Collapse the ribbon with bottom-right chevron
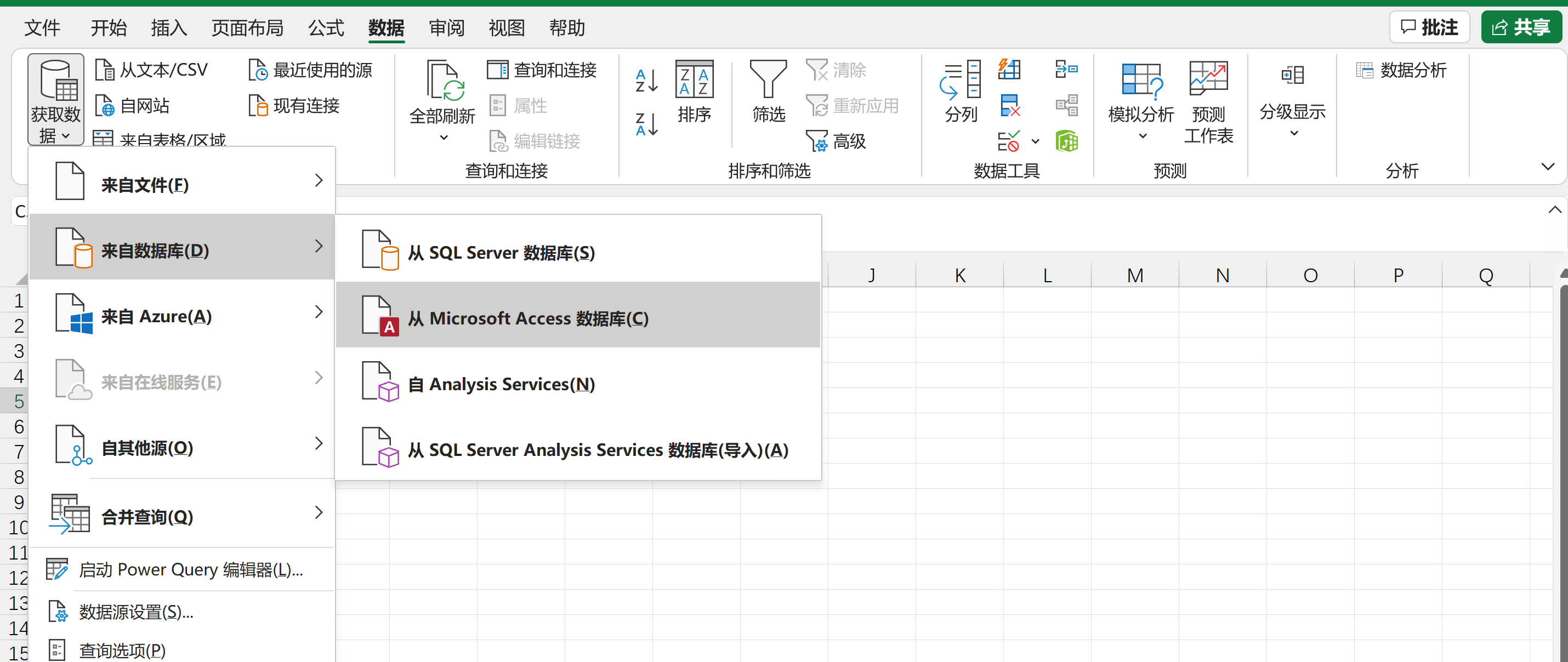1568x662 pixels. 1547,166
